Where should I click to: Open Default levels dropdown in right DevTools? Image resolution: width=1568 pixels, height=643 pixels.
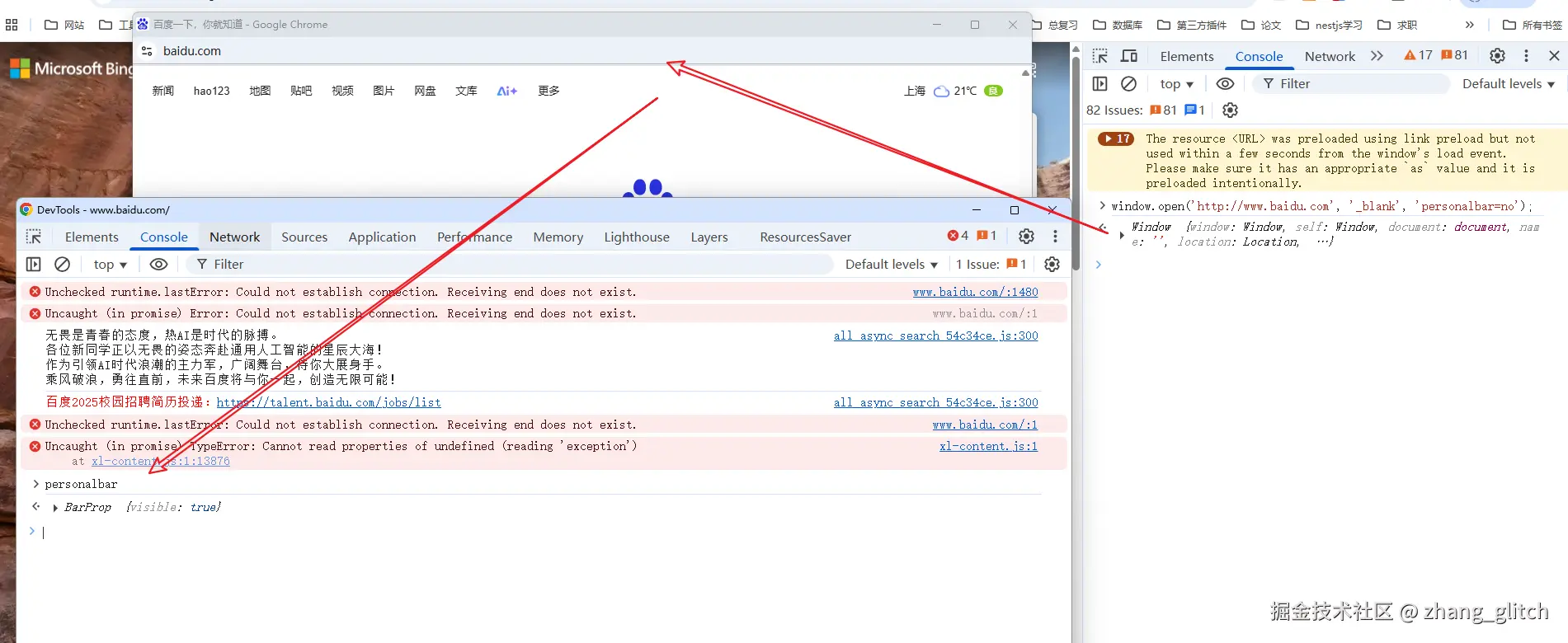(x=1508, y=83)
